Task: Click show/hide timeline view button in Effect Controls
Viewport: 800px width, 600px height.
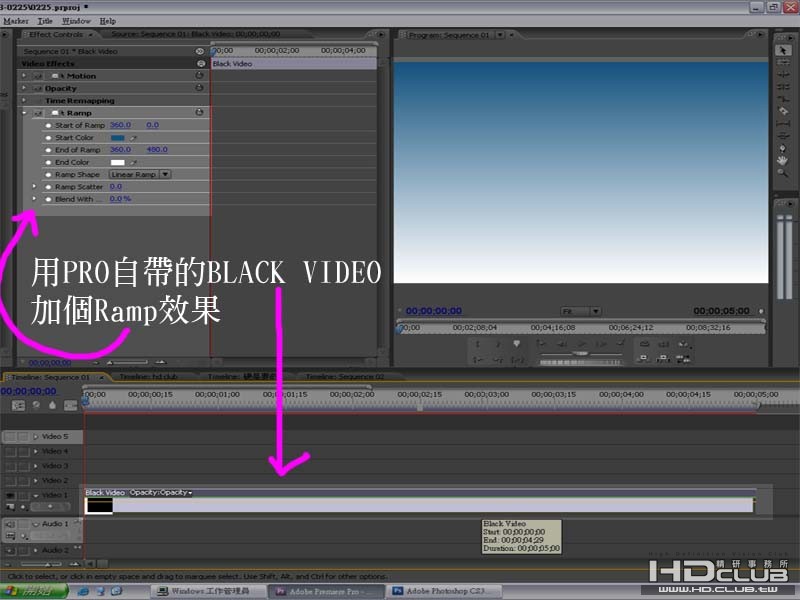Action: (x=199, y=51)
